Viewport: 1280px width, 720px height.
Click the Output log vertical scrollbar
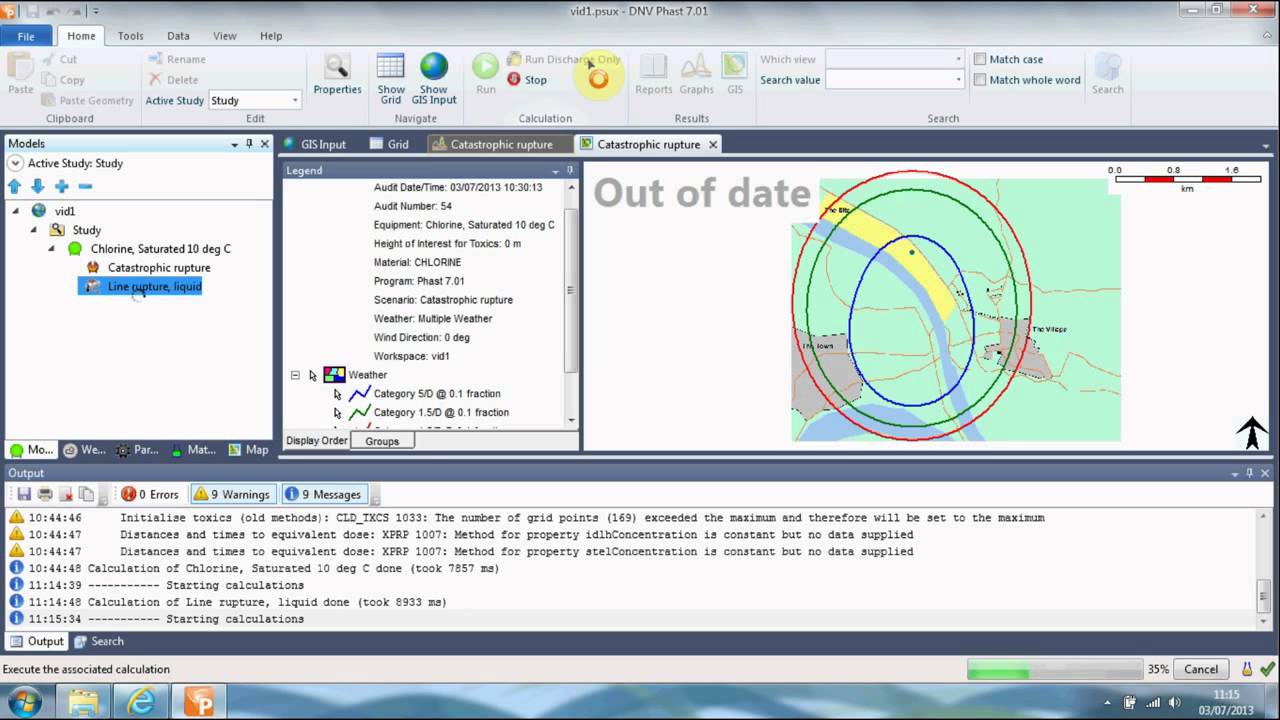1265,567
